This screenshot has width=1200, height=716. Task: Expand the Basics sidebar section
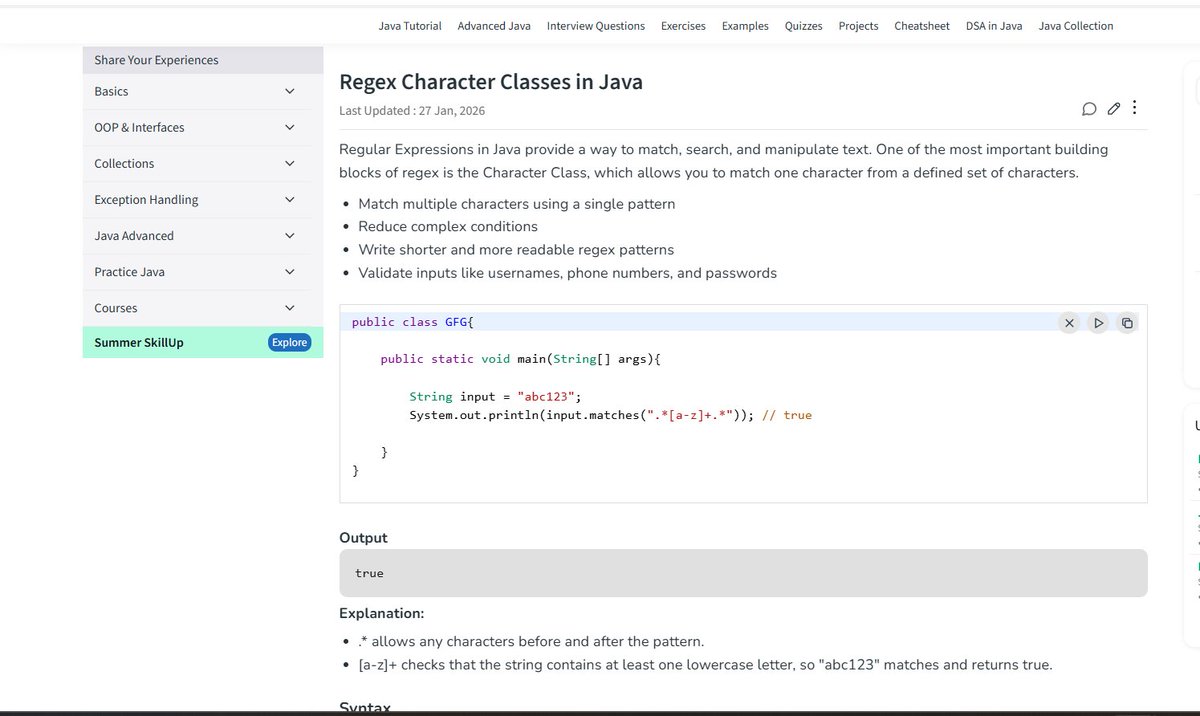click(289, 91)
